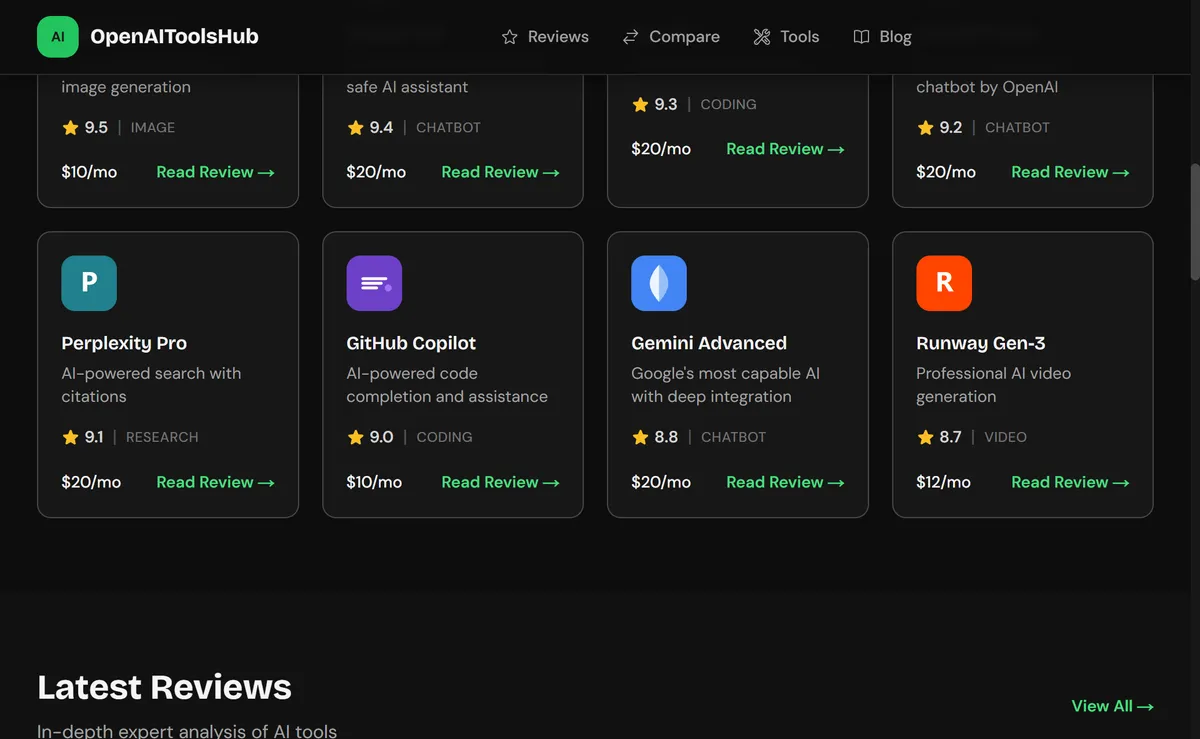
Task: Click the Perplexity Pro teal P icon
Action: pos(89,283)
